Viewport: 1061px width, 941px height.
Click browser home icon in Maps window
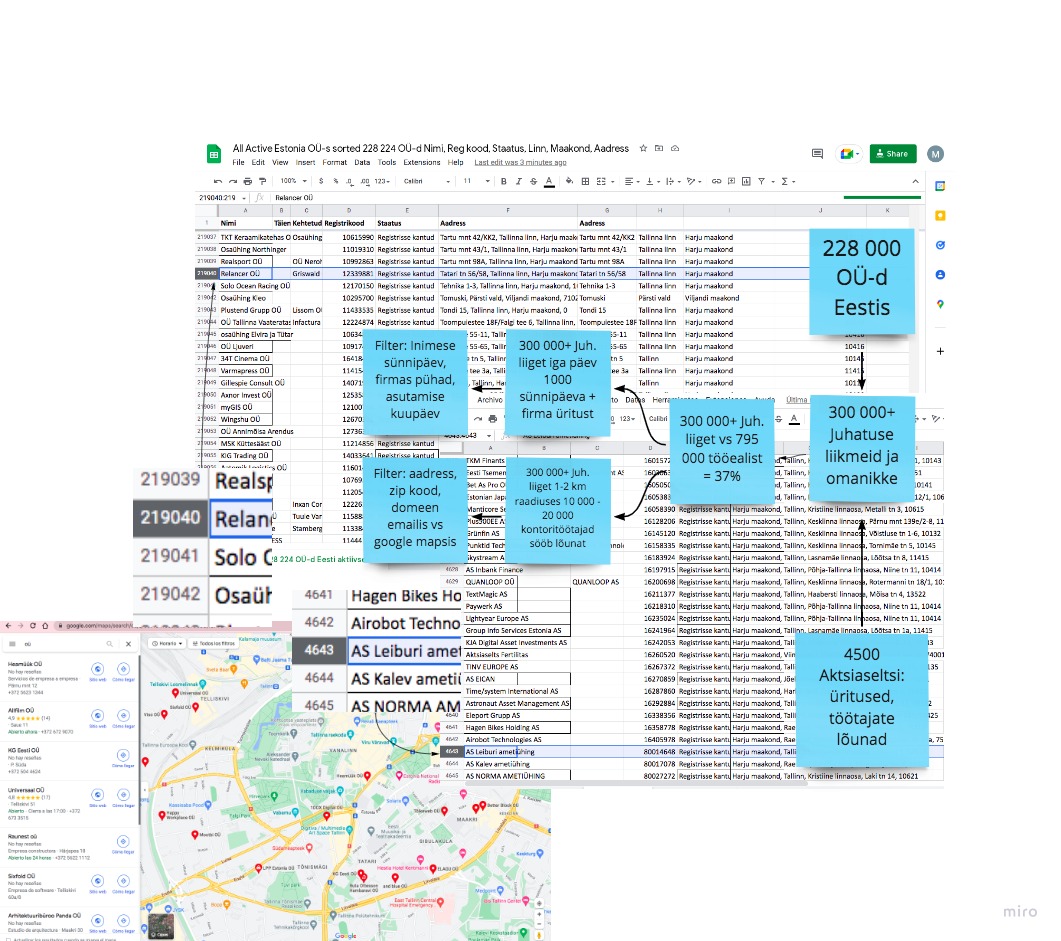pos(45,626)
